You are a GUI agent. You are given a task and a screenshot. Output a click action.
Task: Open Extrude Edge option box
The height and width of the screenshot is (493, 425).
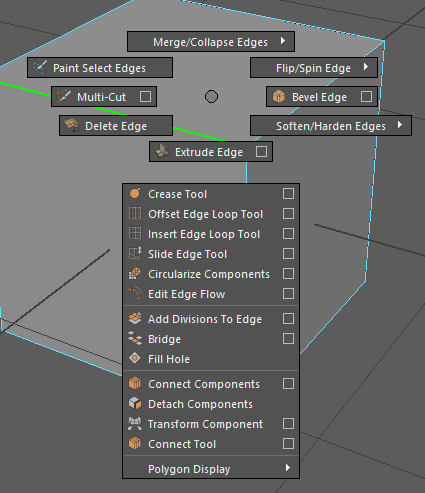pos(261,152)
